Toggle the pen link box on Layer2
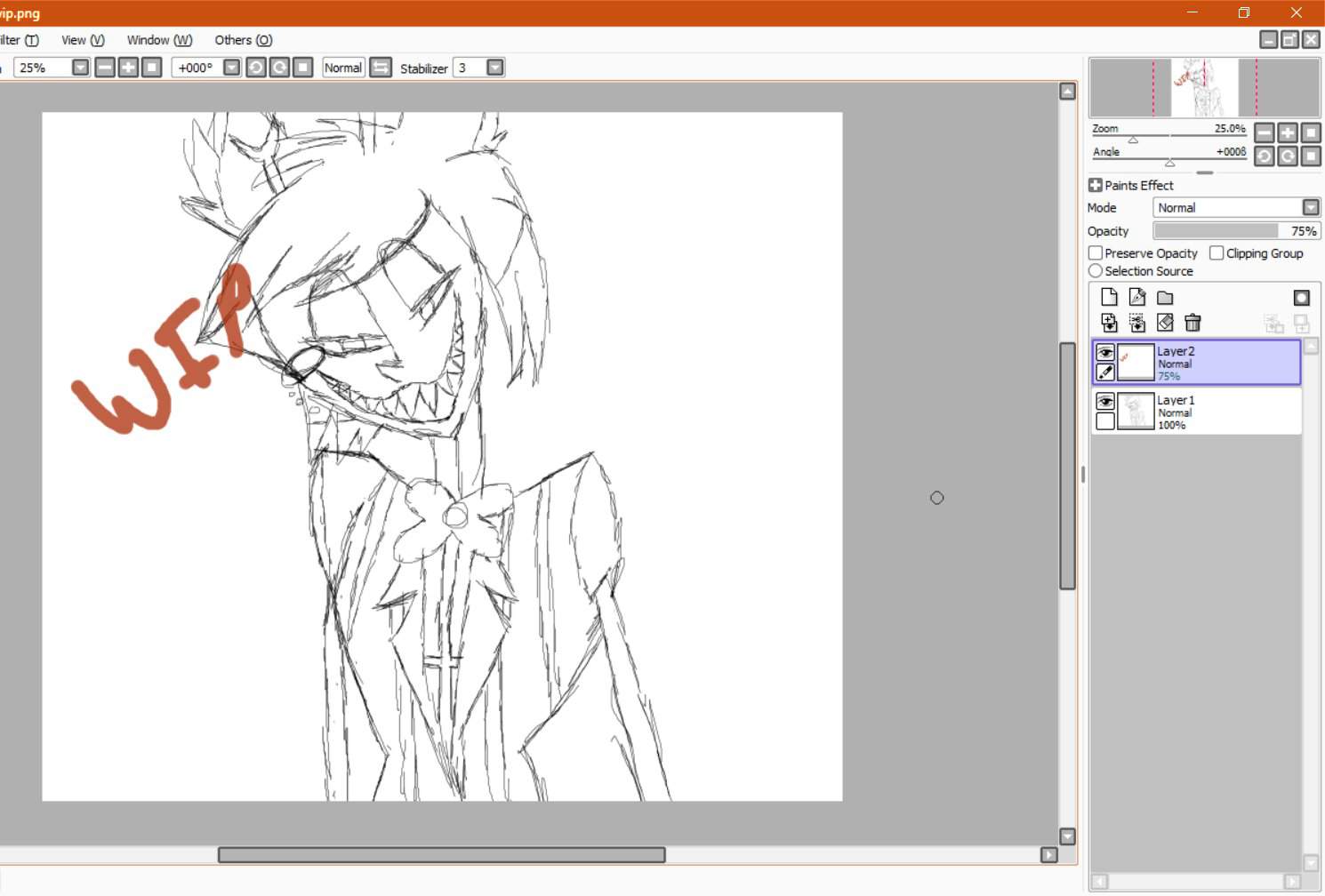The image size is (1325, 896). pos(1105,372)
